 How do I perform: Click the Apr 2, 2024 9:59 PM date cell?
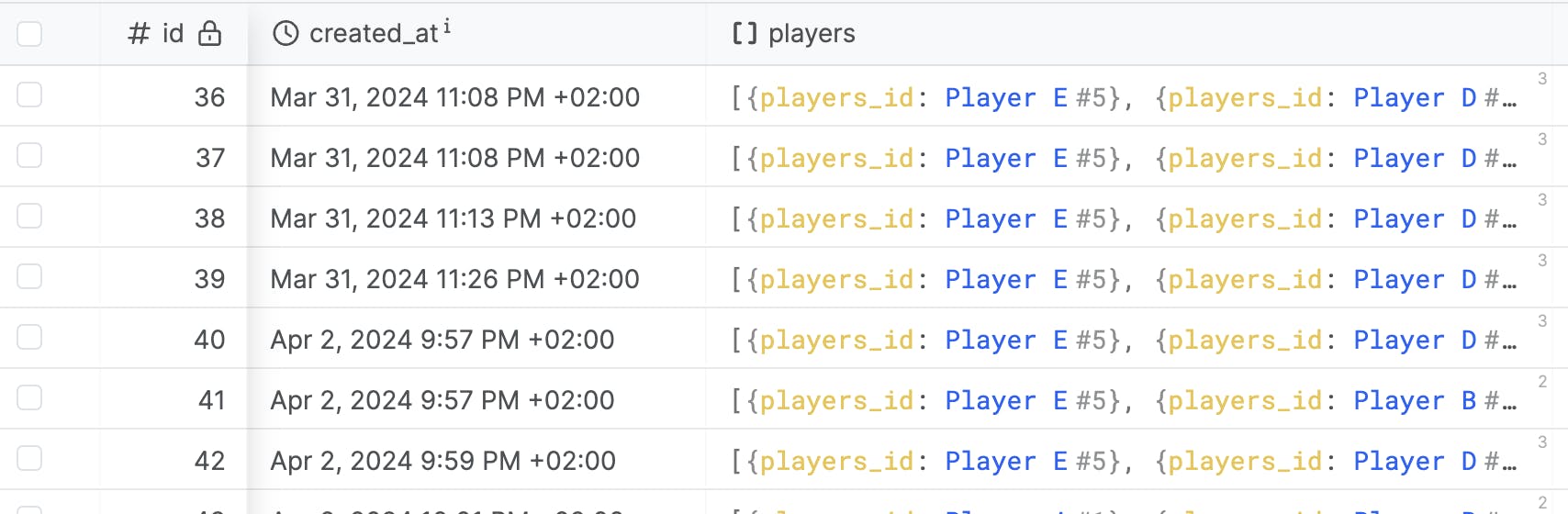tap(442, 461)
